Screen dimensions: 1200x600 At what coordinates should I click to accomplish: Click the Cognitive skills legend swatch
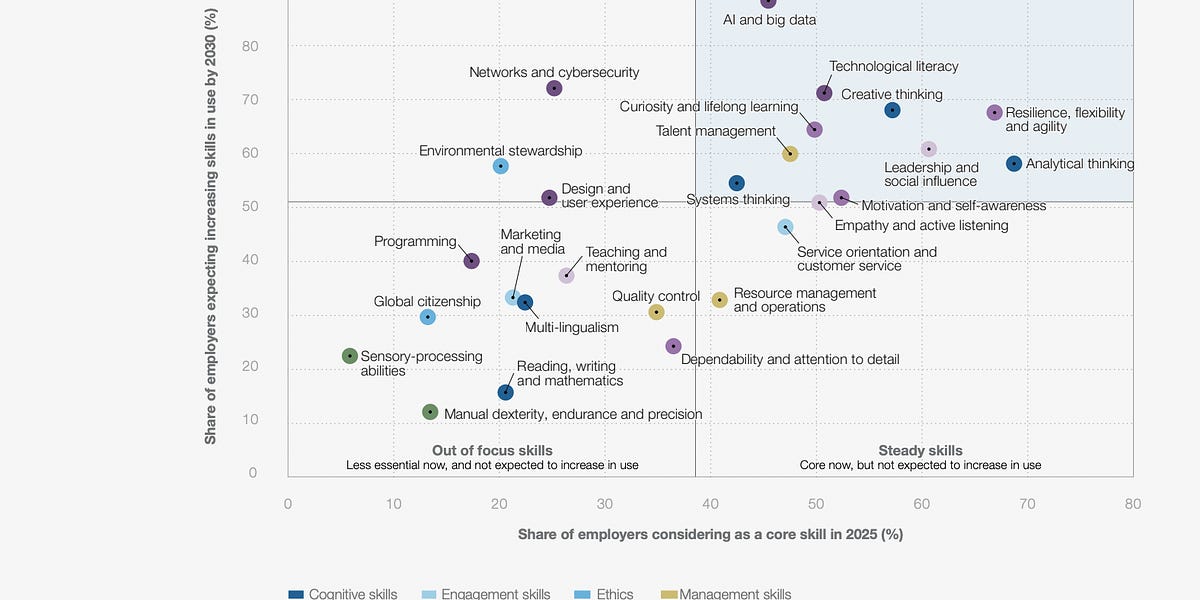click(296, 595)
